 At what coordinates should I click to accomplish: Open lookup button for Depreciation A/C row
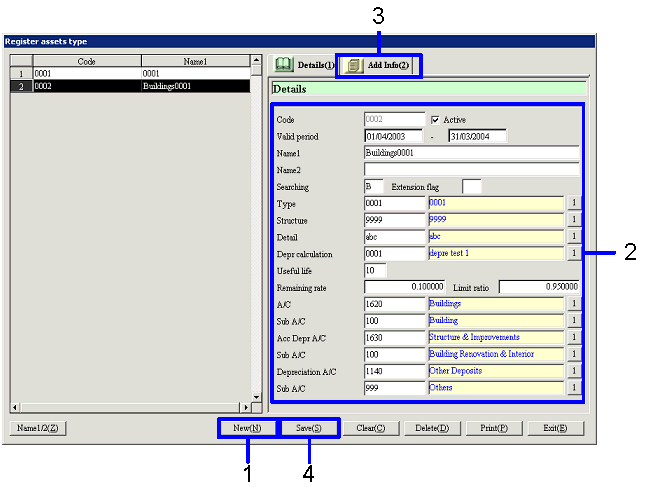click(x=574, y=371)
